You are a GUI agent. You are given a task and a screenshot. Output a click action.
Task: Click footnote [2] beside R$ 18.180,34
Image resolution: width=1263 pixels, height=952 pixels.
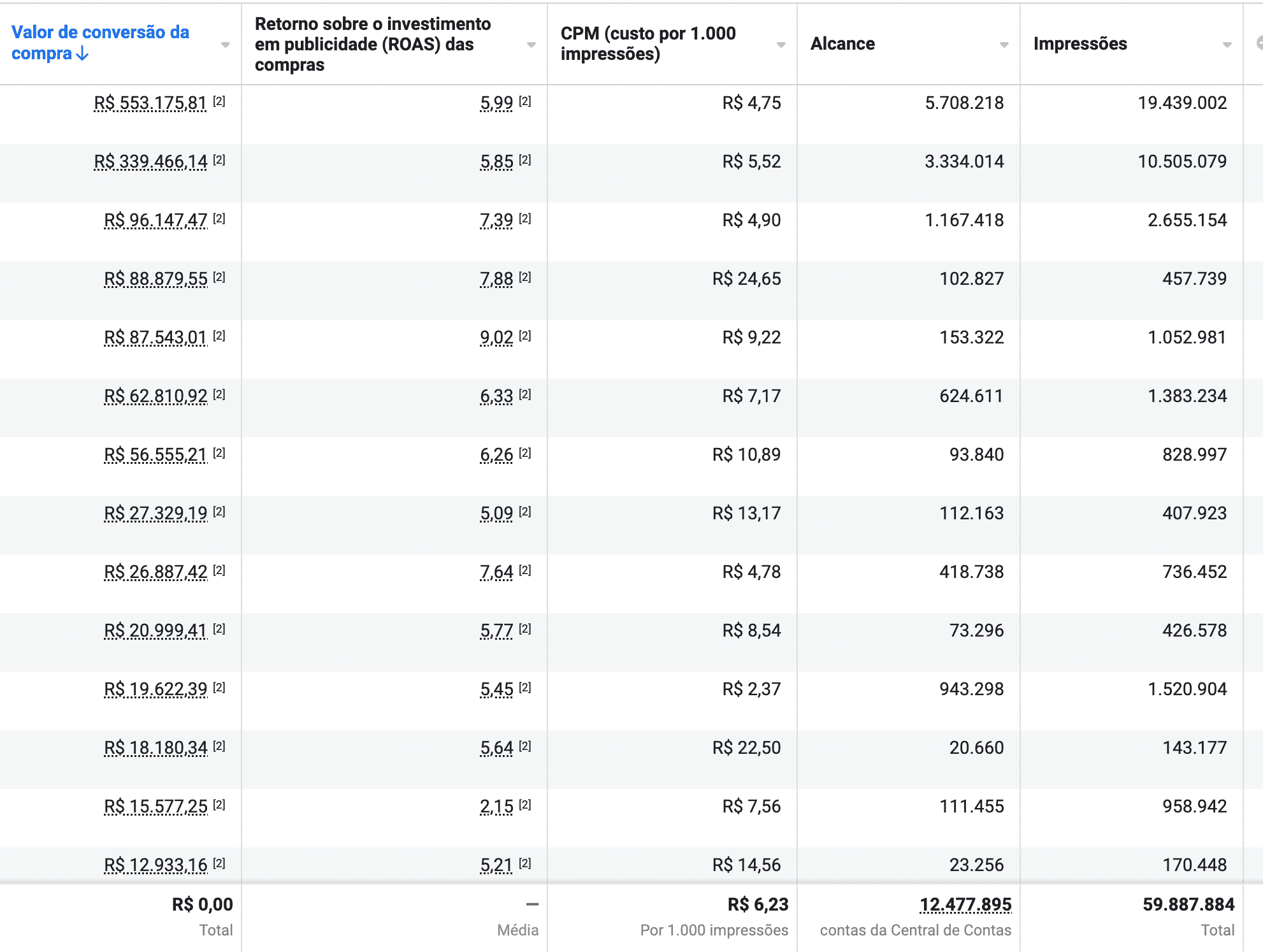click(219, 746)
